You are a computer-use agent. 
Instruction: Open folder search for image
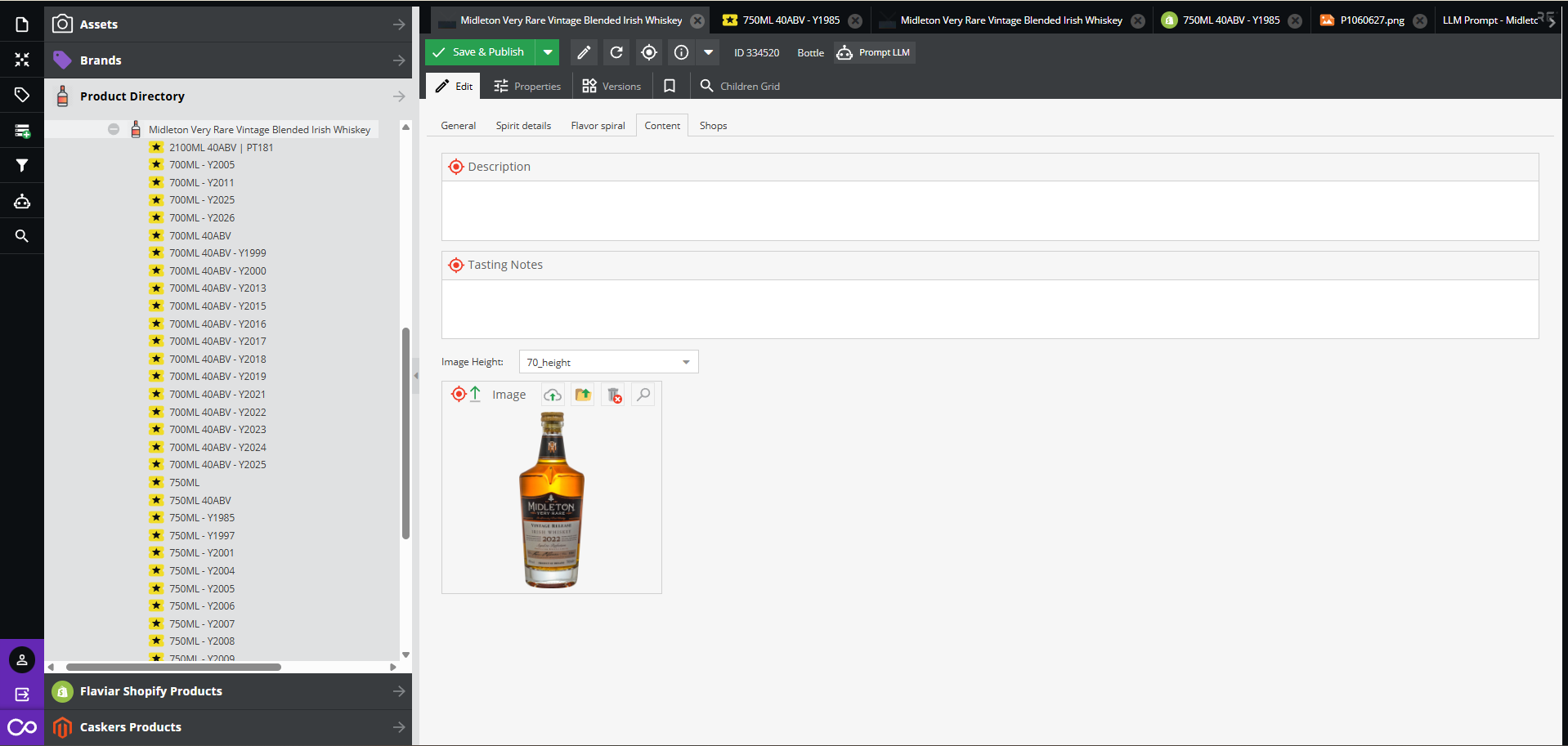click(x=583, y=395)
